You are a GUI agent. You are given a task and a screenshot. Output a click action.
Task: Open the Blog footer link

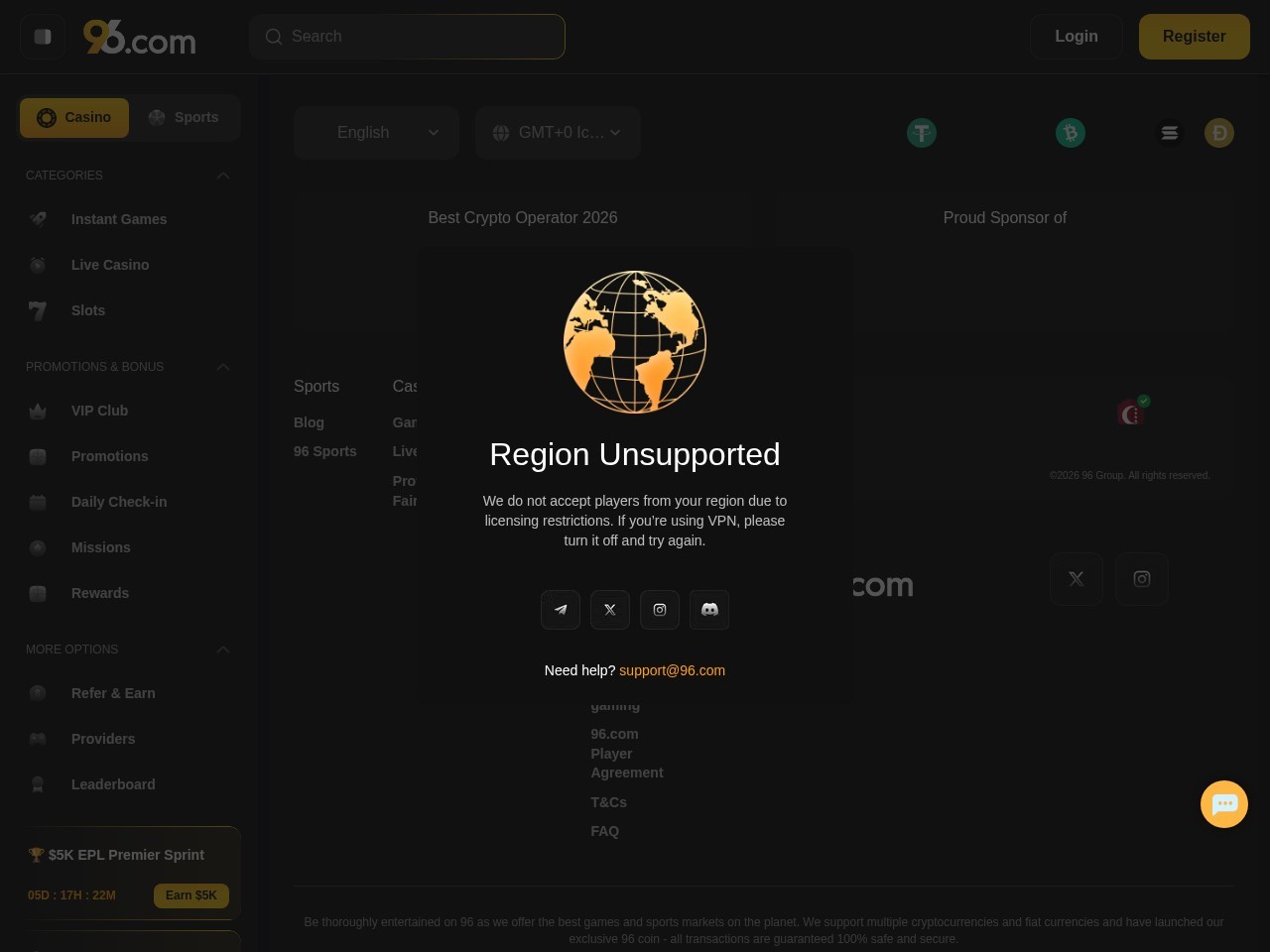[309, 422]
